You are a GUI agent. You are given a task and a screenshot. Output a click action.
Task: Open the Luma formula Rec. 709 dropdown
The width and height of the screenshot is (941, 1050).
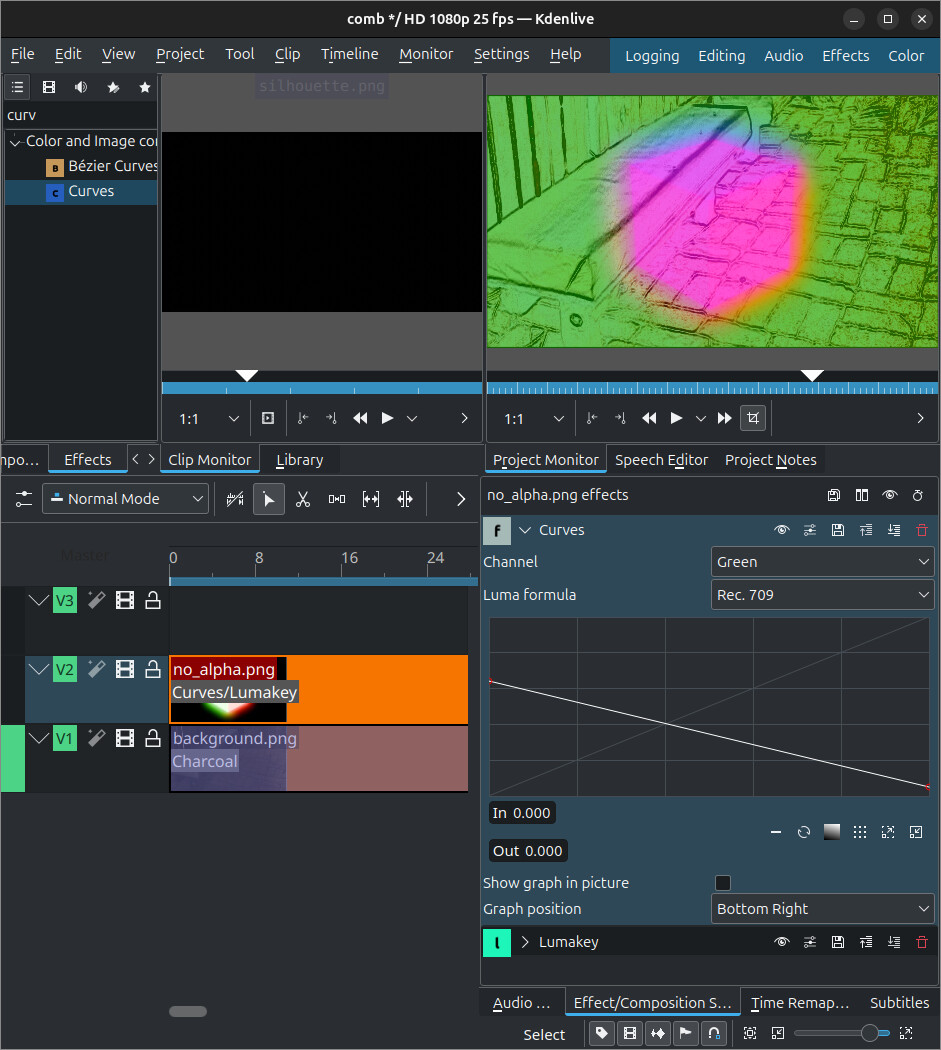coord(822,595)
